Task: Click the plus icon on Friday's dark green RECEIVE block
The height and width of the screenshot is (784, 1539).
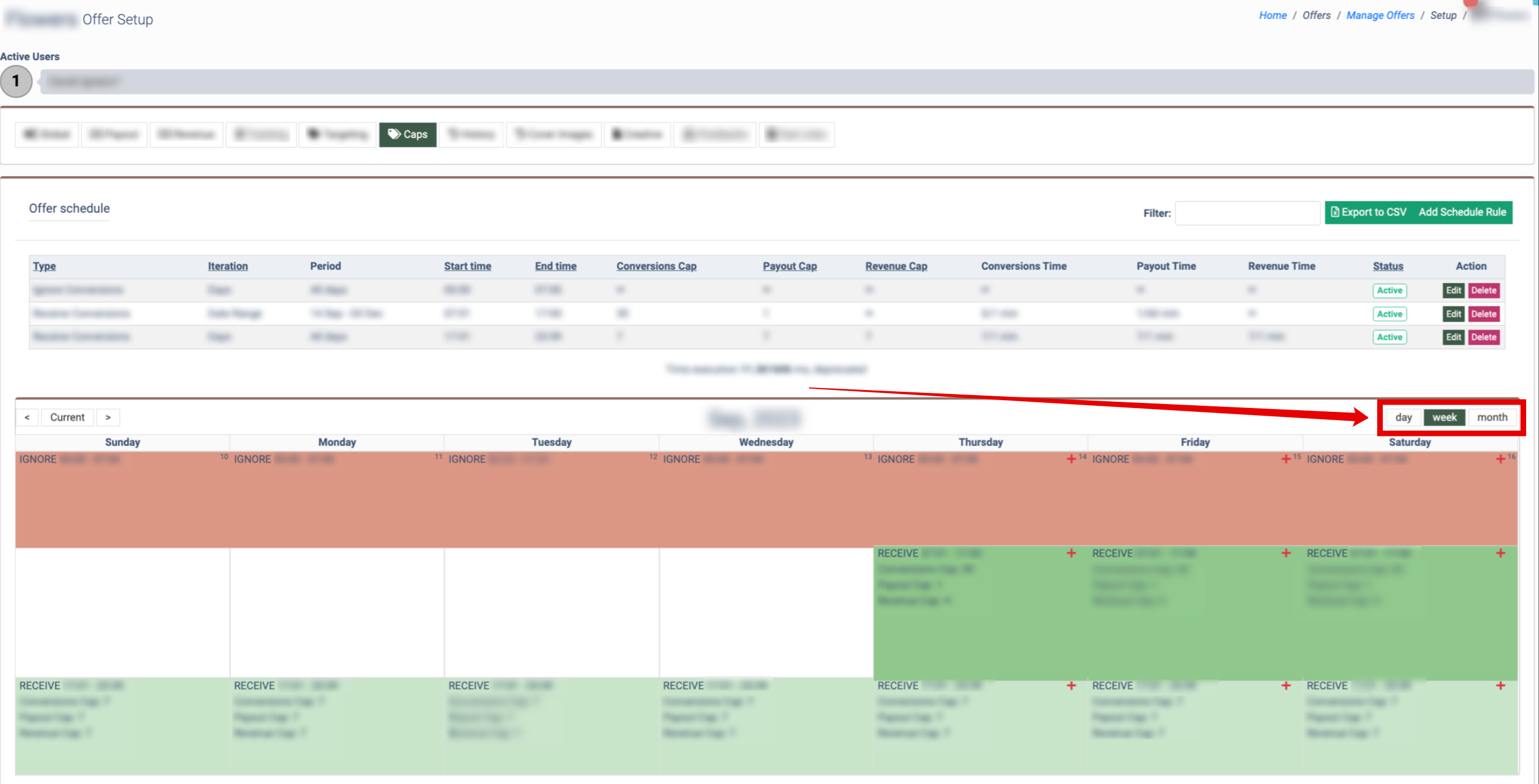Action: [1286, 553]
